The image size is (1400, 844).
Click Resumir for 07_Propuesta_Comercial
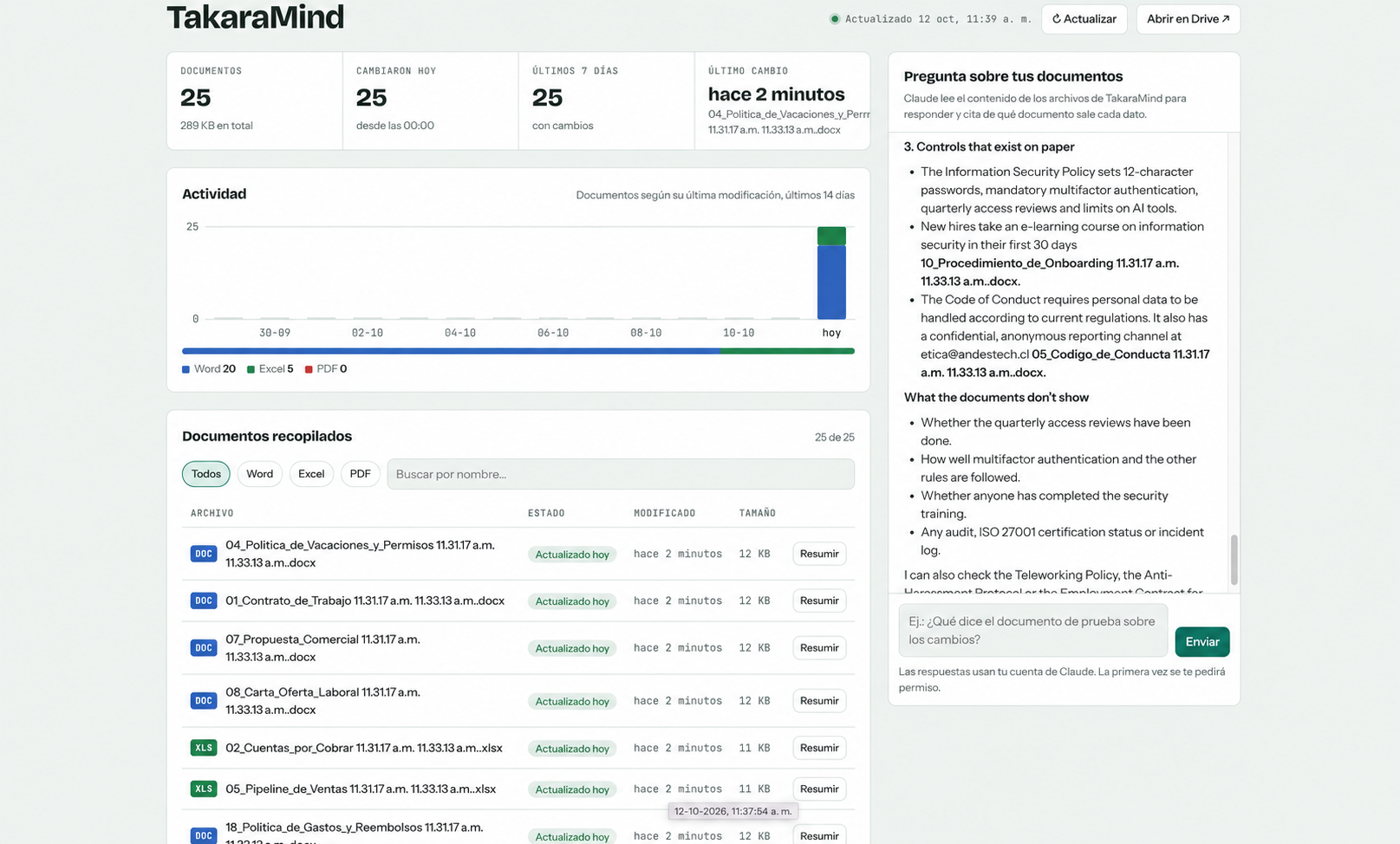[819, 648]
